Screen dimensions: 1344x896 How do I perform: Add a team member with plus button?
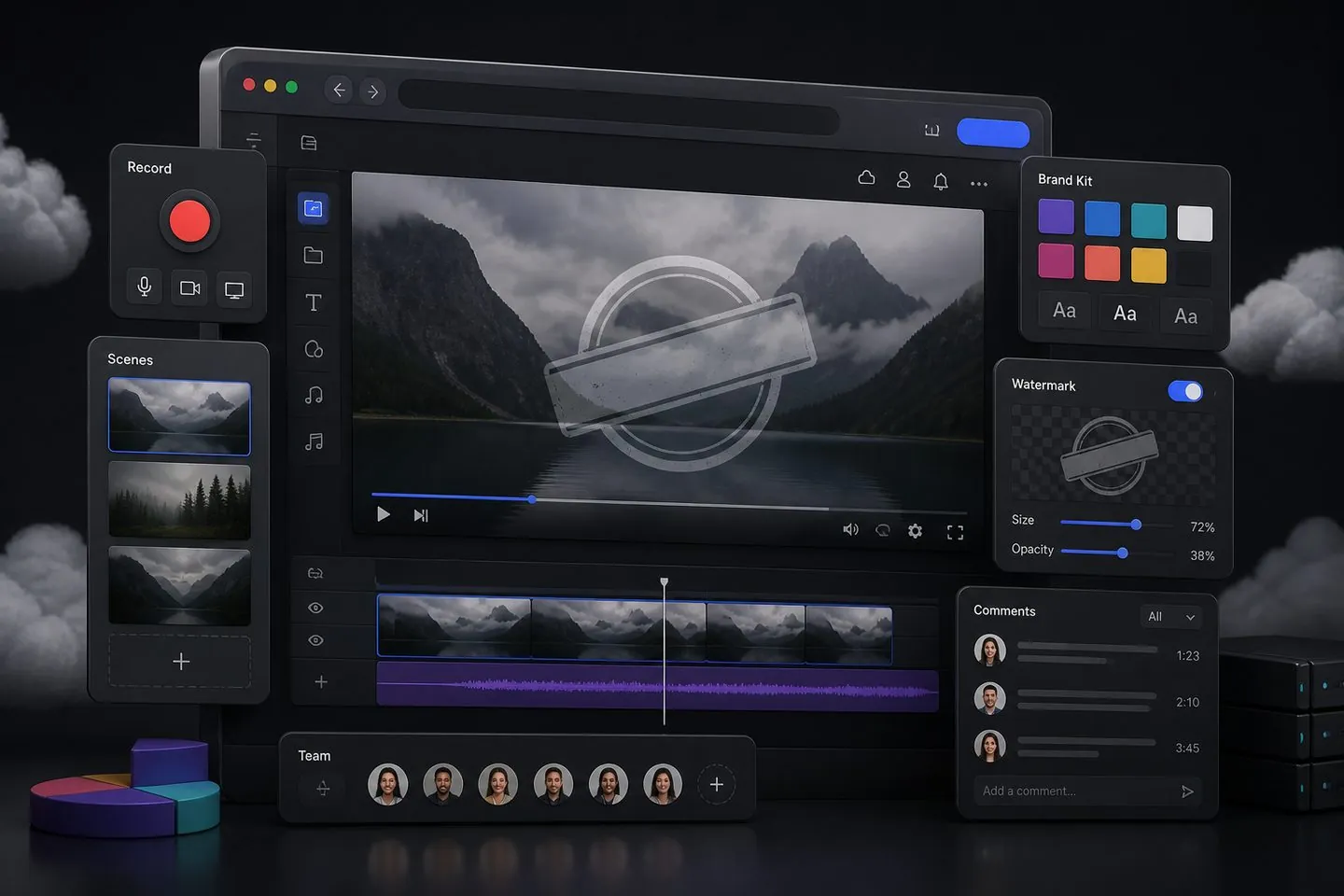(x=717, y=785)
